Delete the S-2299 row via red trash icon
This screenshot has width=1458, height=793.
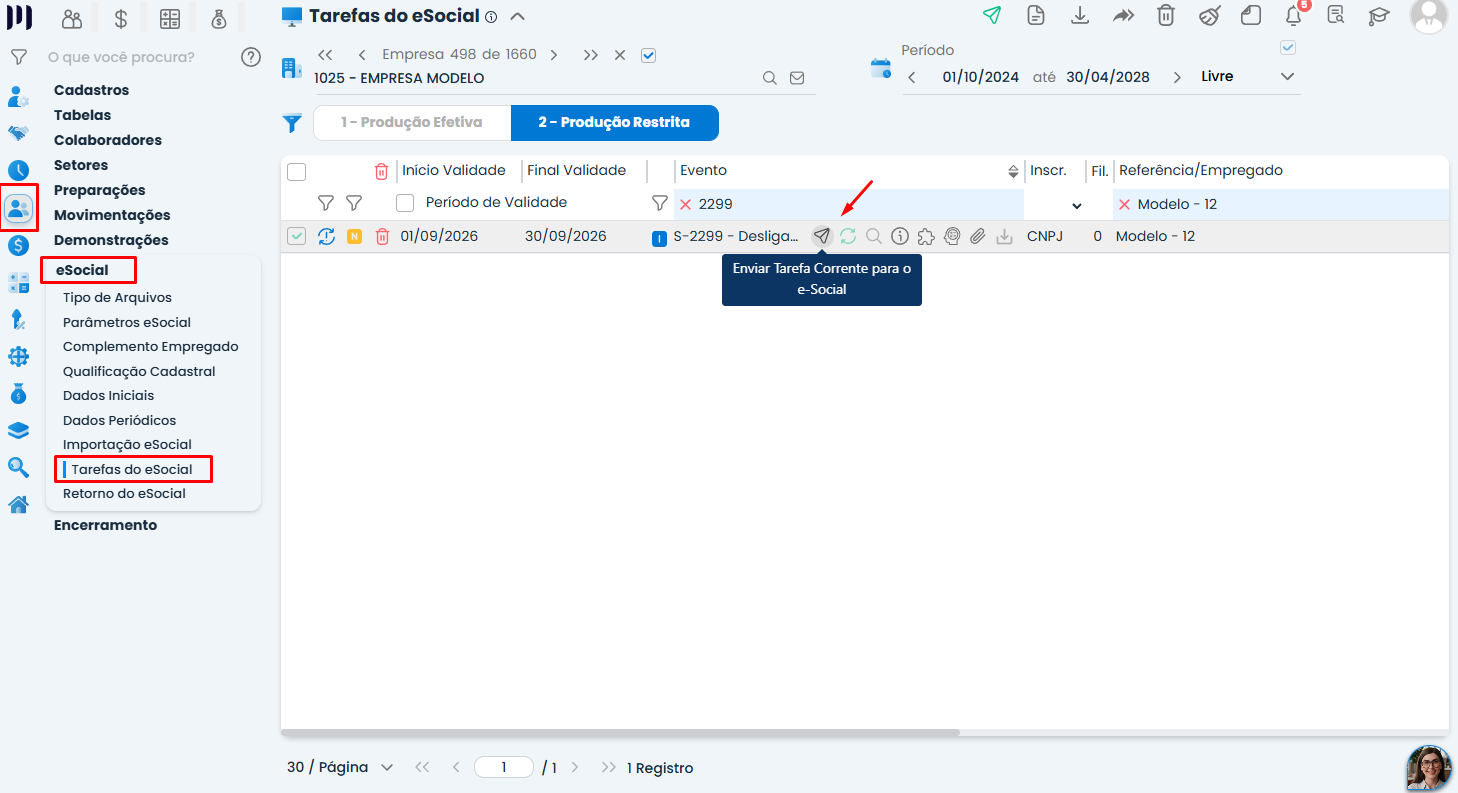click(381, 236)
